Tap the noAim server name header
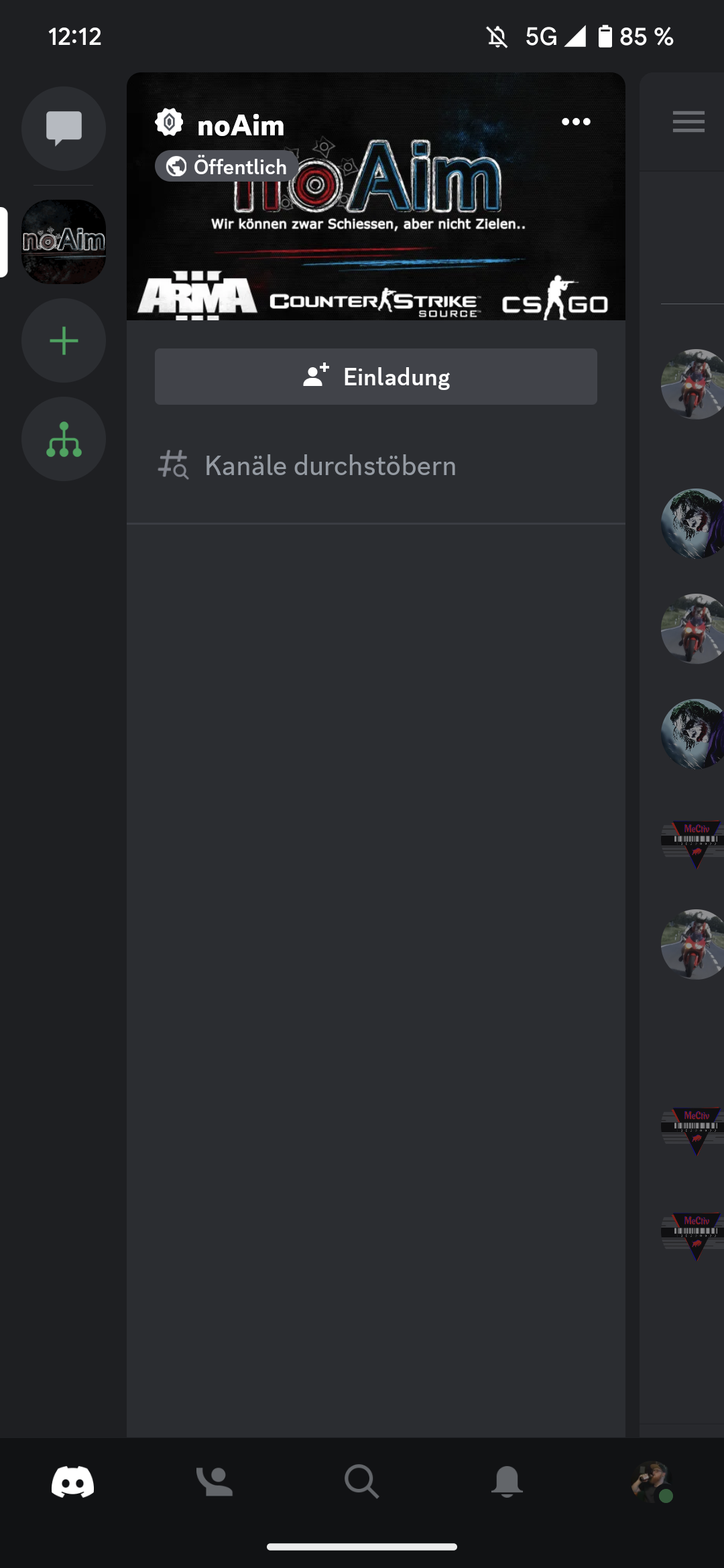Image resolution: width=724 pixels, height=1568 pixels. pos(241,125)
